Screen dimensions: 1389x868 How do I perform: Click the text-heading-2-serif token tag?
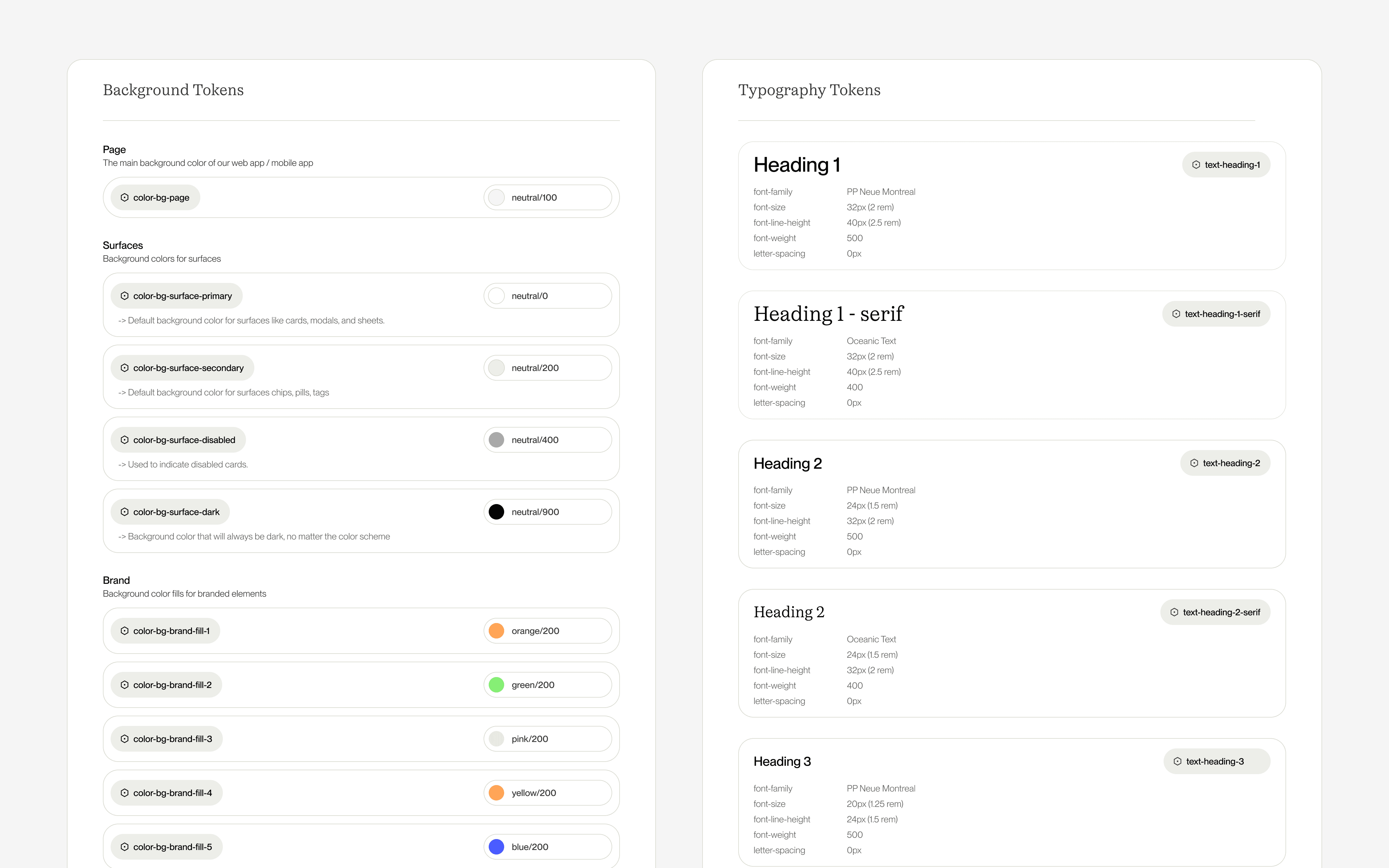(x=1215, y=612)
